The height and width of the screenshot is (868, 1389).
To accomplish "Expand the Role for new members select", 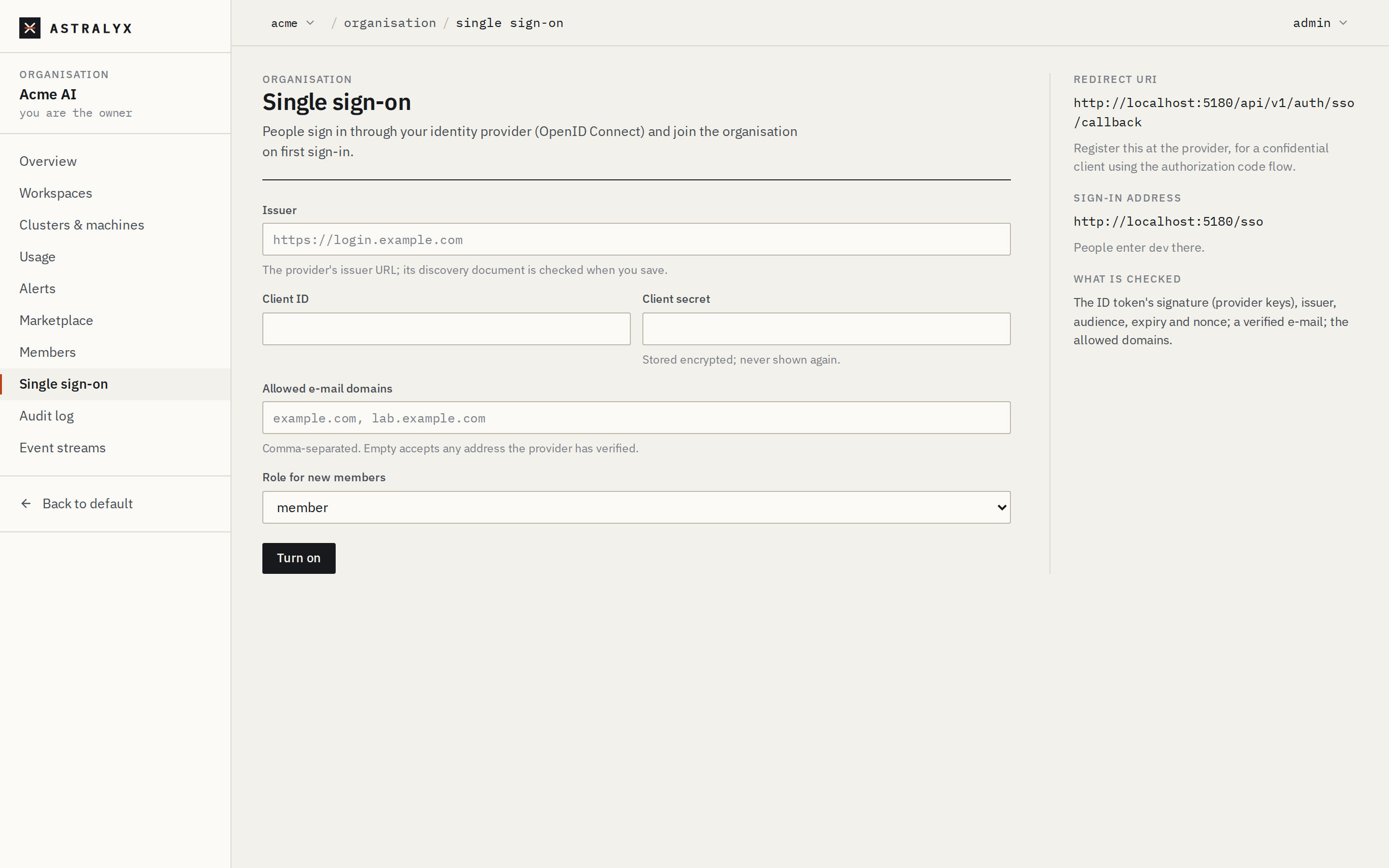I will (636, 507).
